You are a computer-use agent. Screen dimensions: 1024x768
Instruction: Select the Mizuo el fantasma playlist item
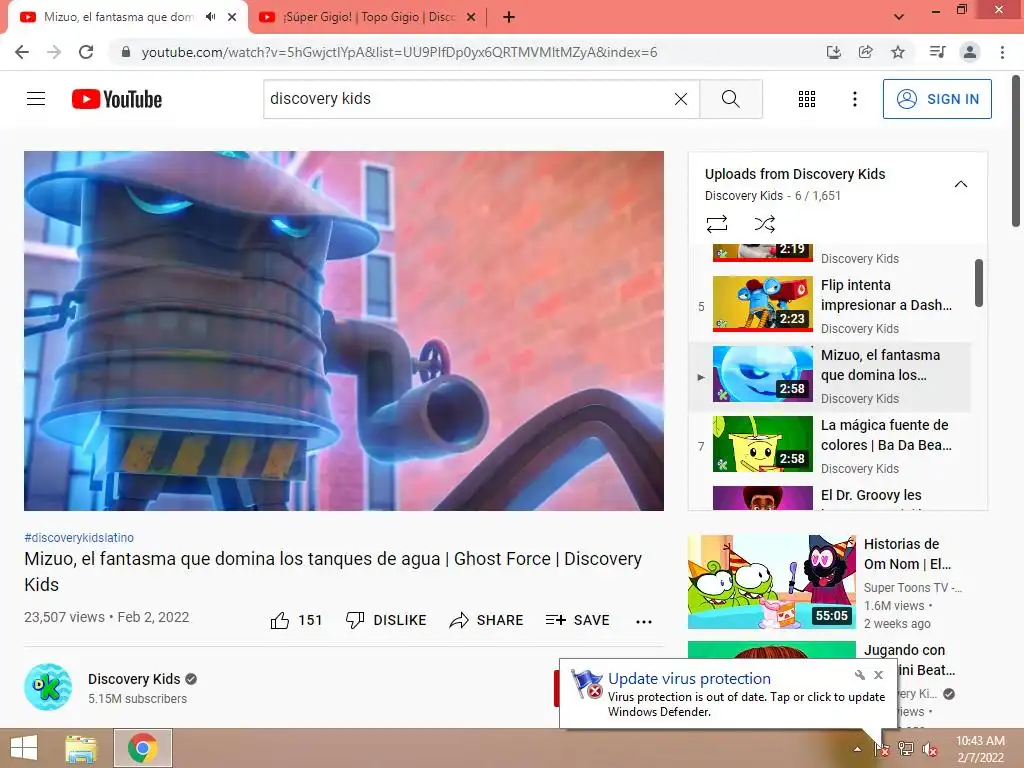[830, 377]
